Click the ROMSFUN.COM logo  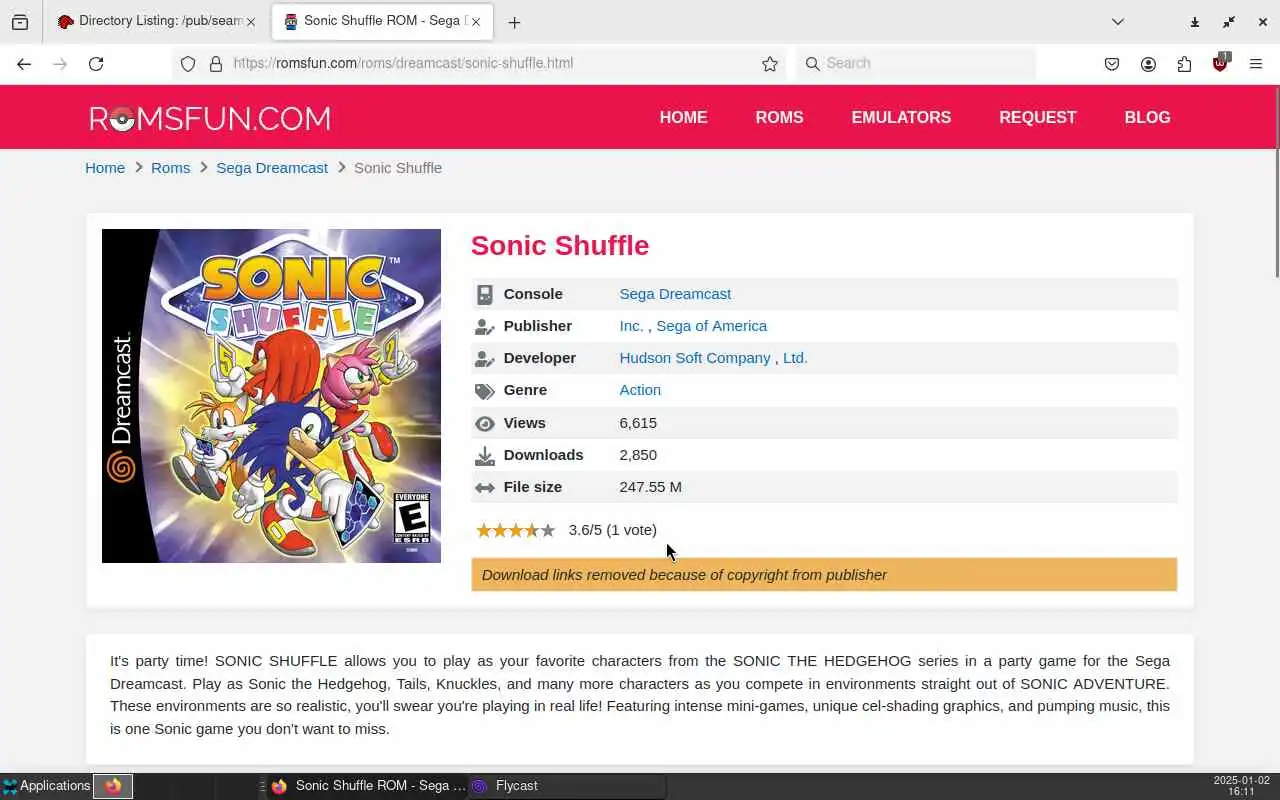pyautogui.click(x=210, y=118)
